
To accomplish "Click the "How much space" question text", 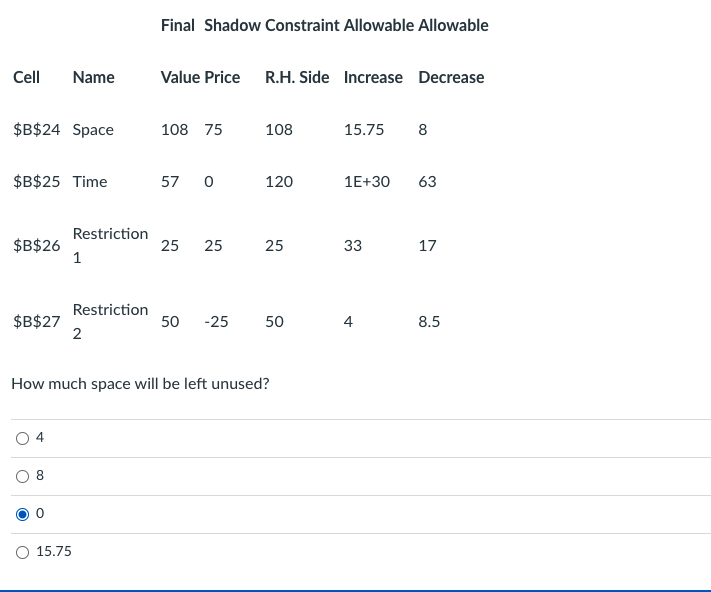I will 139,383.
